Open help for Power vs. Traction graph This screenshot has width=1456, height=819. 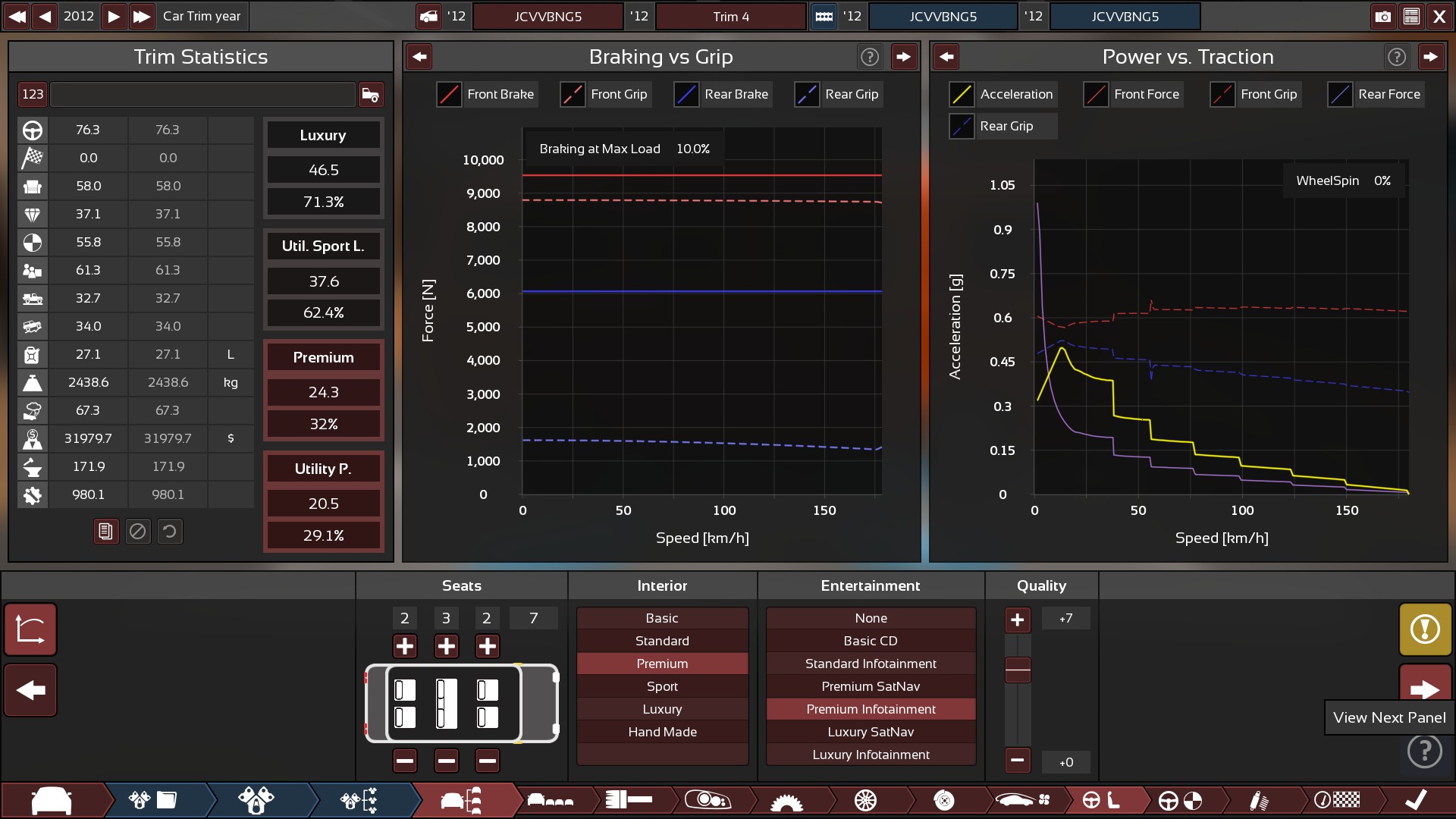[1397, 56]
